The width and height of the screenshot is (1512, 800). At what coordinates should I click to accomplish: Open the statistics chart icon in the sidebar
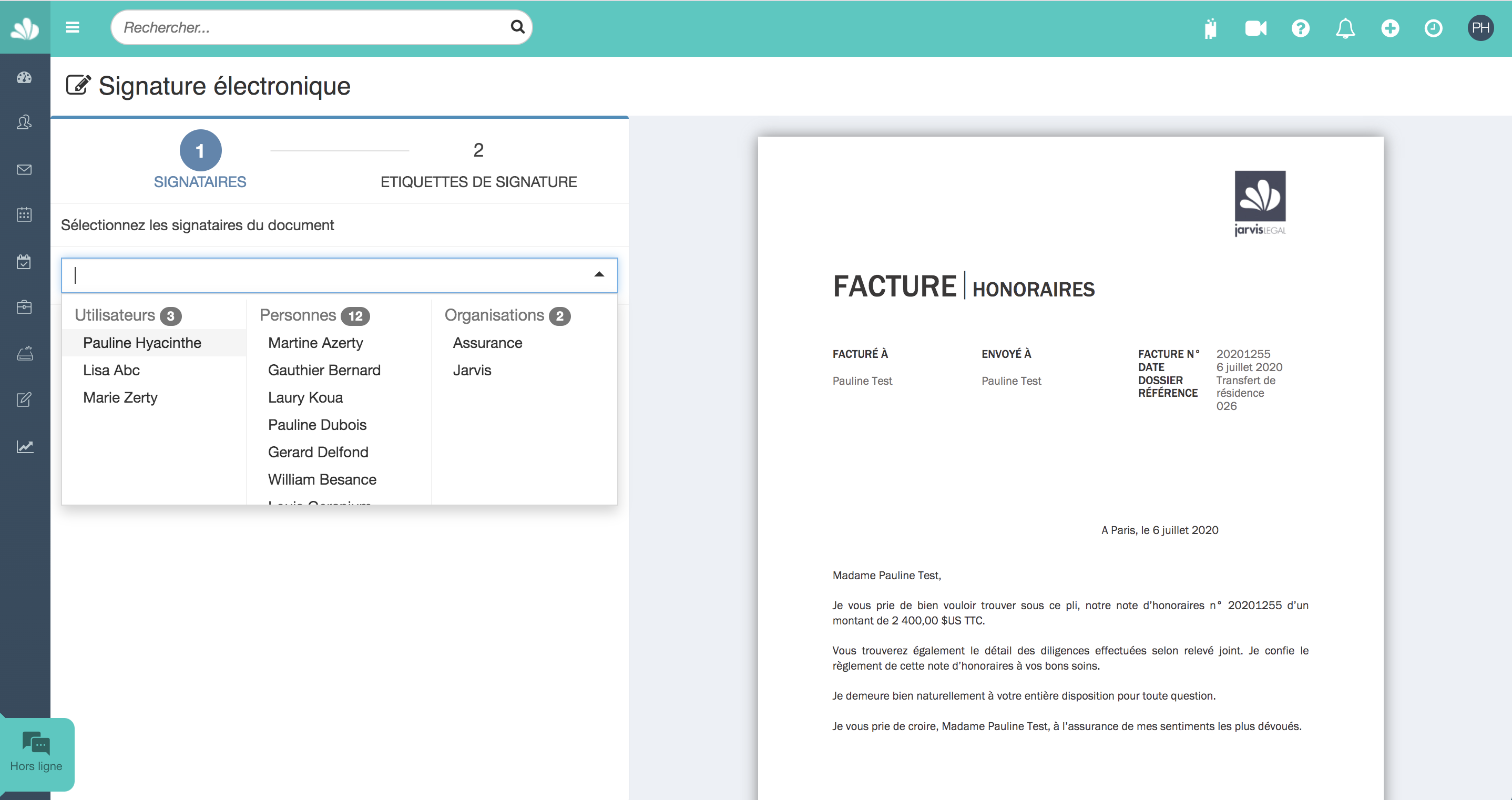pyautogui.click(x=24, y=447)
